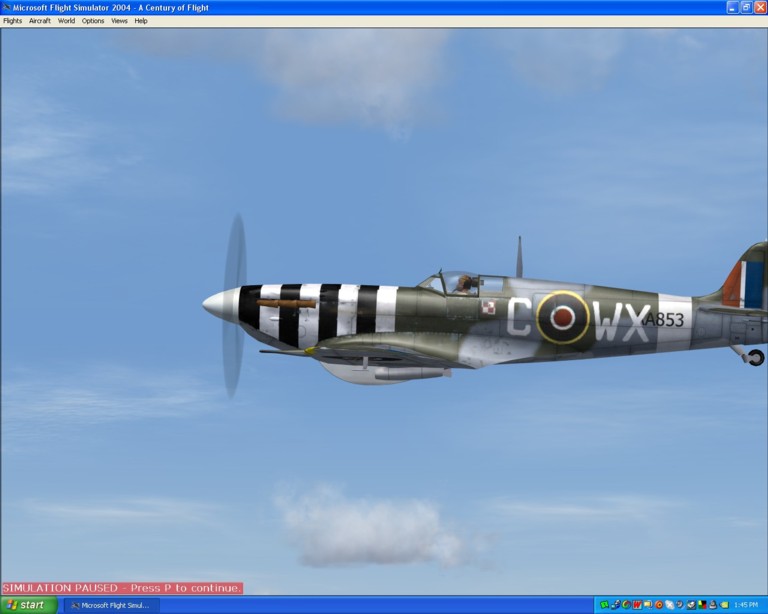Click the green tray icon

click(x=604, y=605)
